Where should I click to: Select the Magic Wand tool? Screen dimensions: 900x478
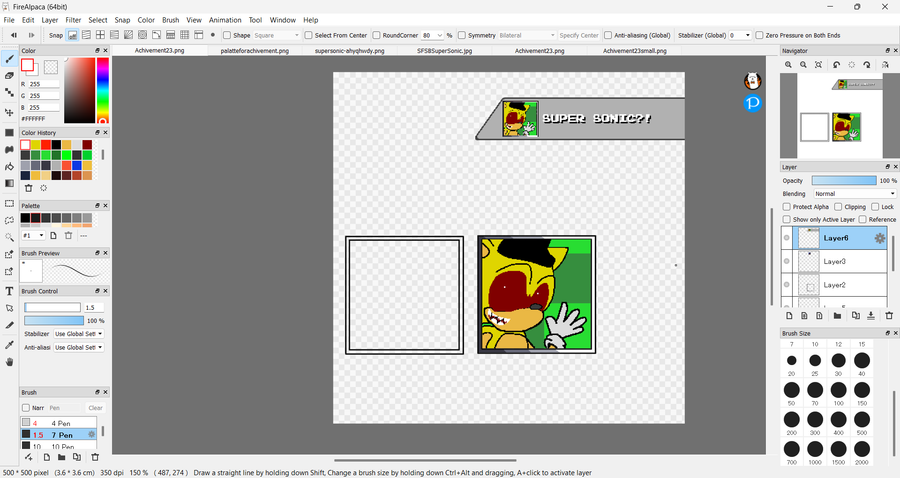(9, 237)
